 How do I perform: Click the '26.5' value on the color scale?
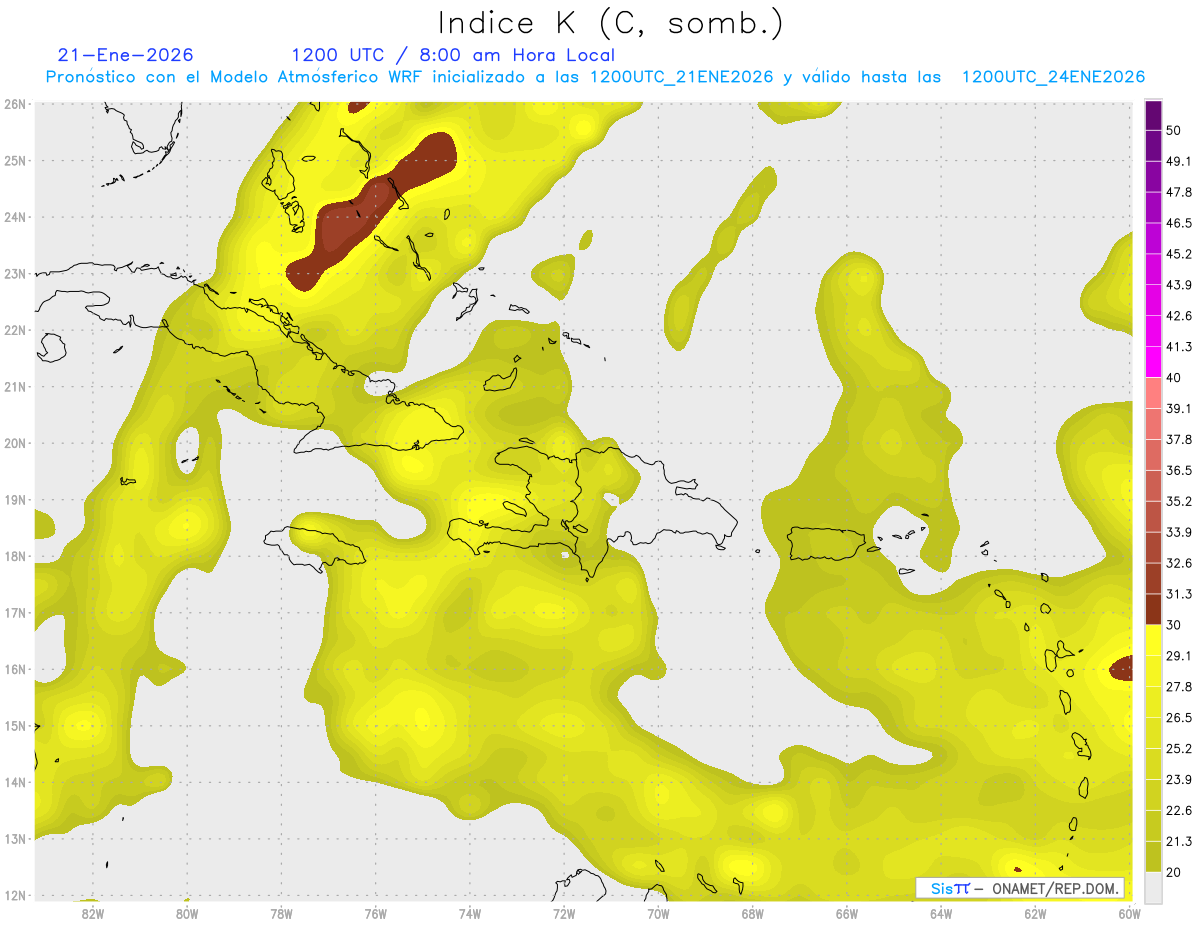pyautogui.click(x=1178, y=718)
